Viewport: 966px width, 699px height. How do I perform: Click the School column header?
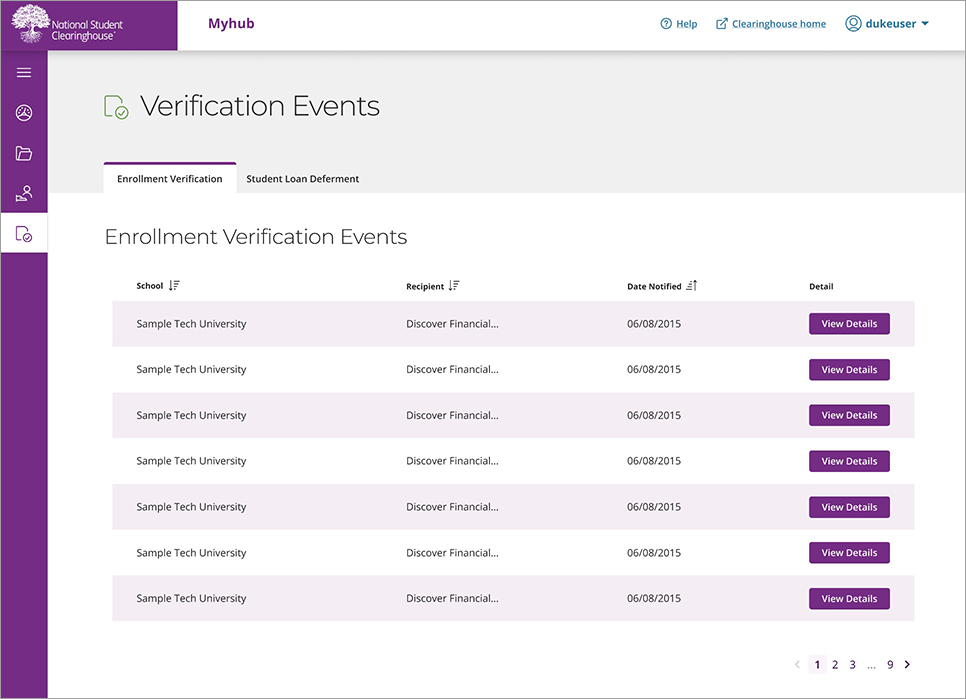click(150, 286)
